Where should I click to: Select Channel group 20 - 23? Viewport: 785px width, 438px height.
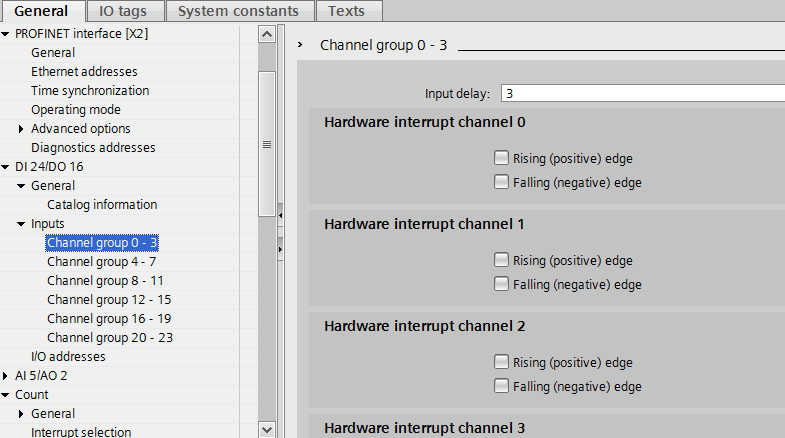[x=109, y=338]
